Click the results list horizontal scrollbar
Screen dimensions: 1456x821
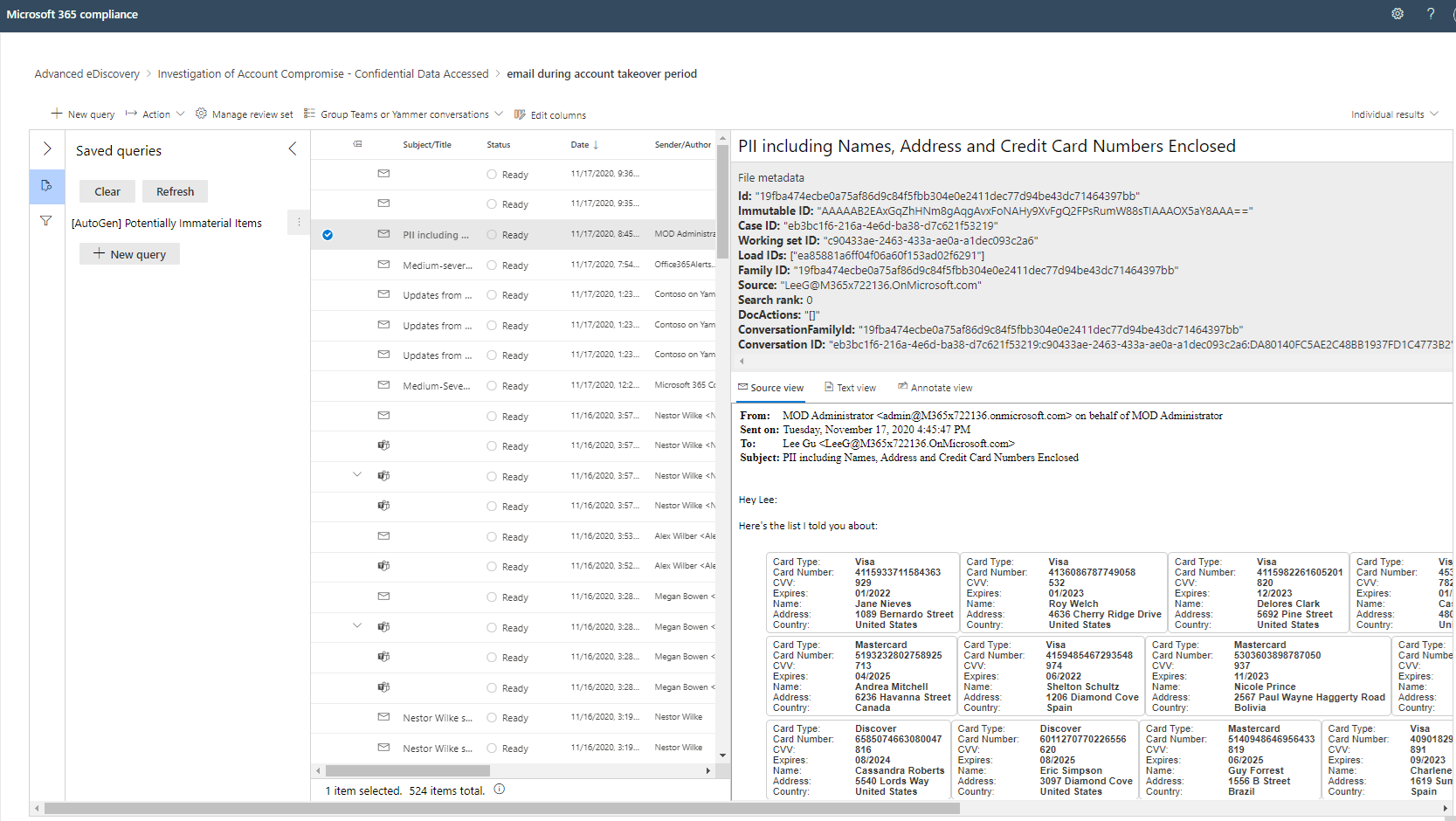[x=408, y=771]
